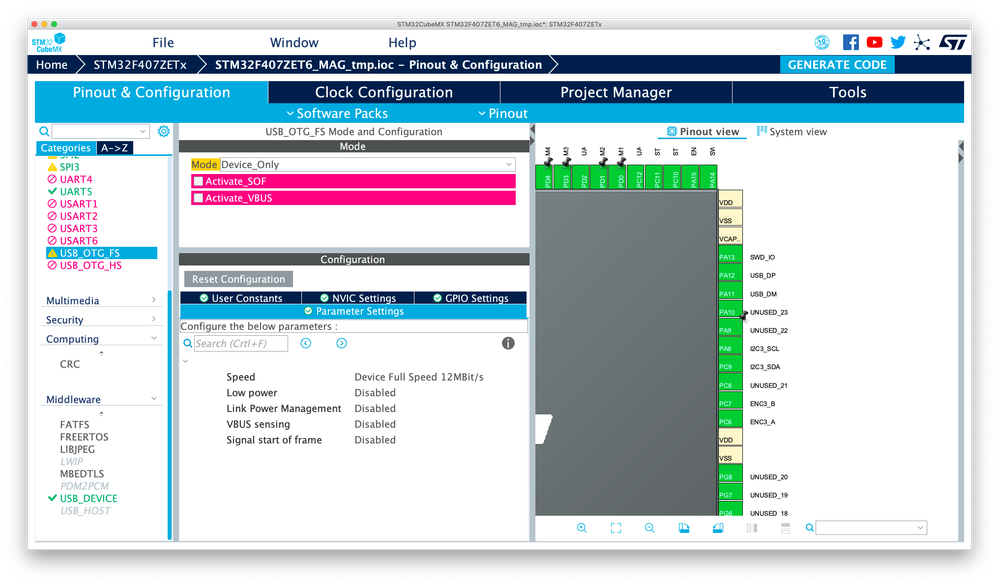Click GENERATE CODE button
The width and height of the screenshot is (999, 586).
pos(837,65)
